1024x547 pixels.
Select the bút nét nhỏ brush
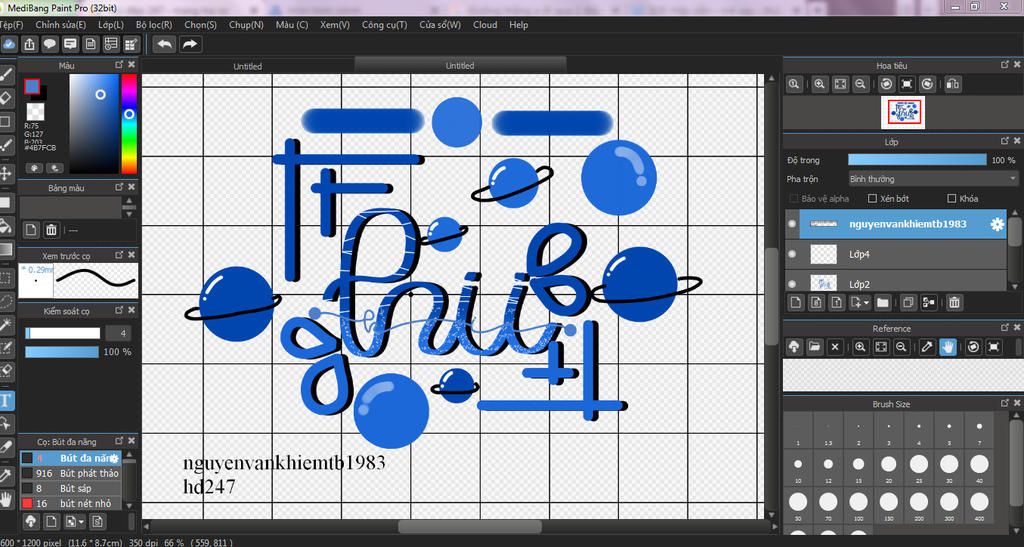(72, 503)
